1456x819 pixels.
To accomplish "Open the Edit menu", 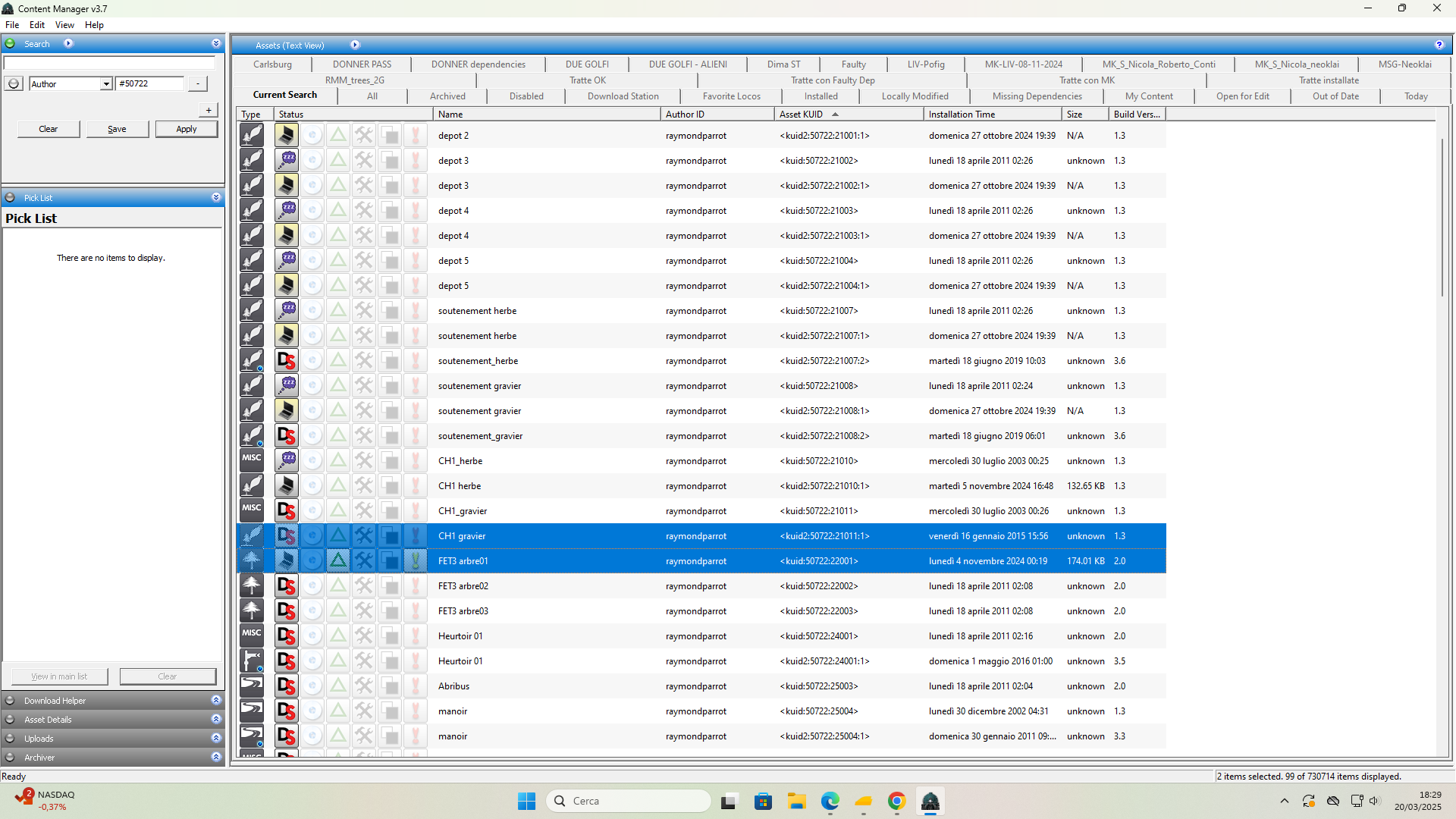I will coord(37,25).
